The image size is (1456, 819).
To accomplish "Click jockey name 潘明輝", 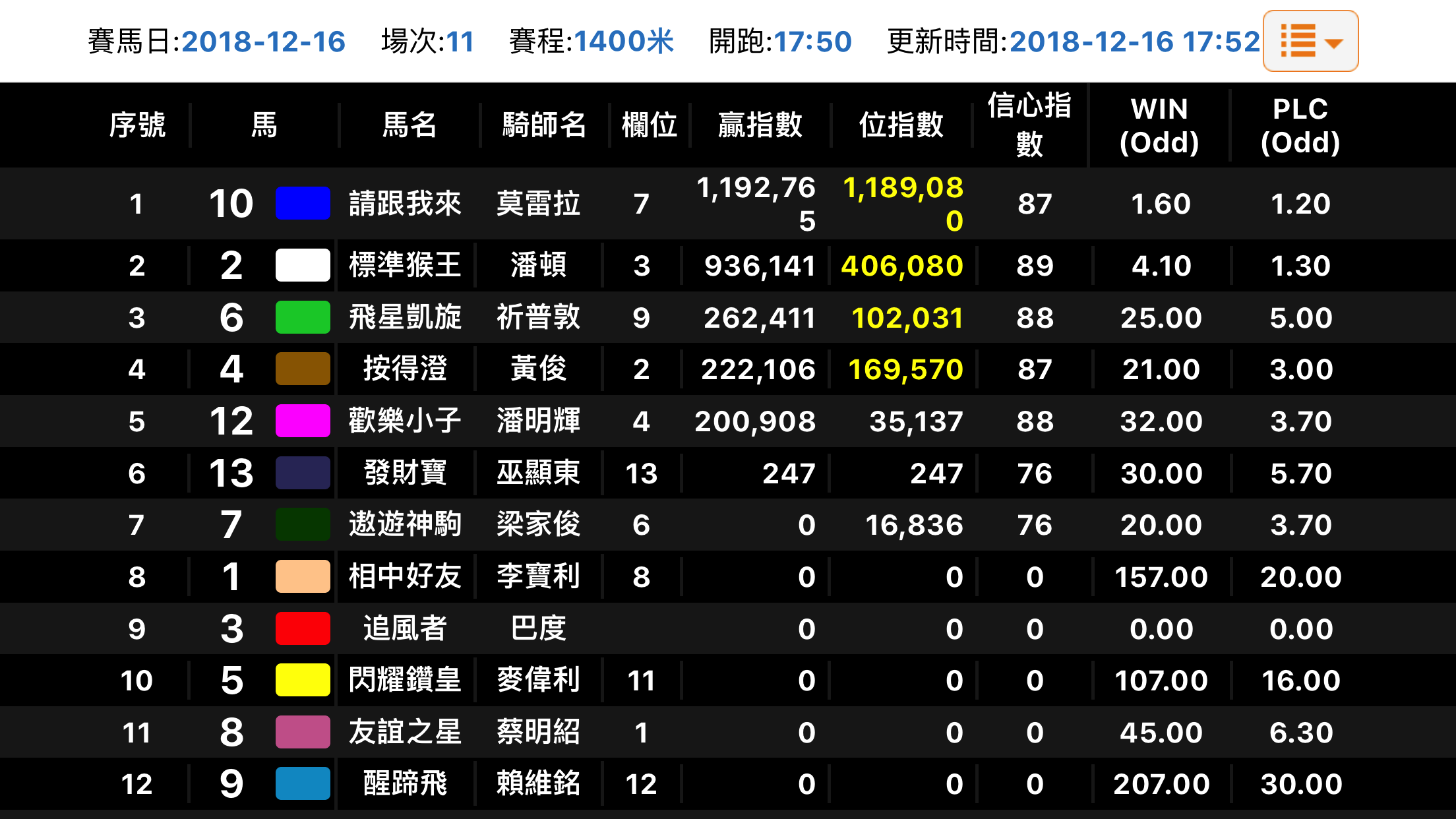I will click(x=538, y=421).
